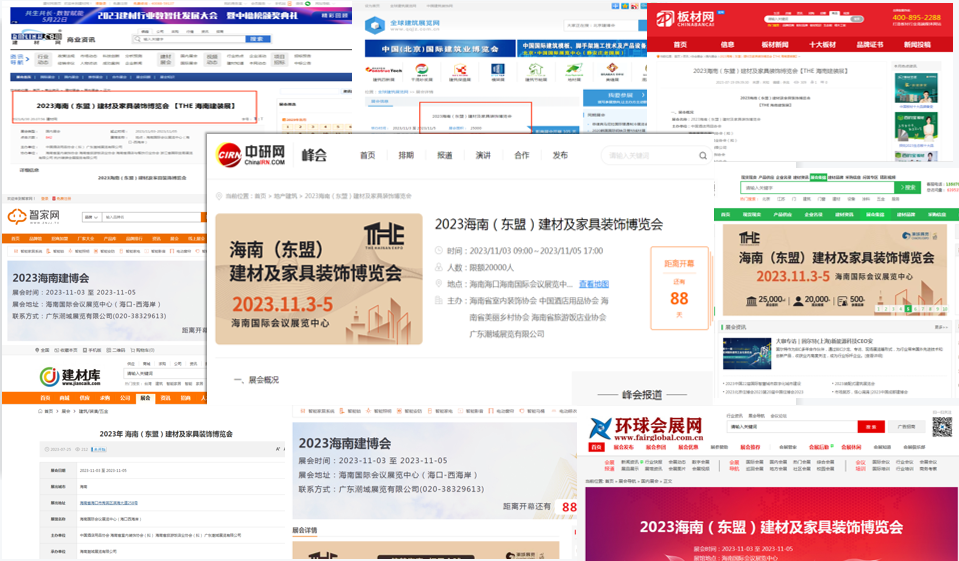Viewport: 959px width, 561px height.
Task: Select the red 首页 tab on 环球会展网
Action: point(596,447)
